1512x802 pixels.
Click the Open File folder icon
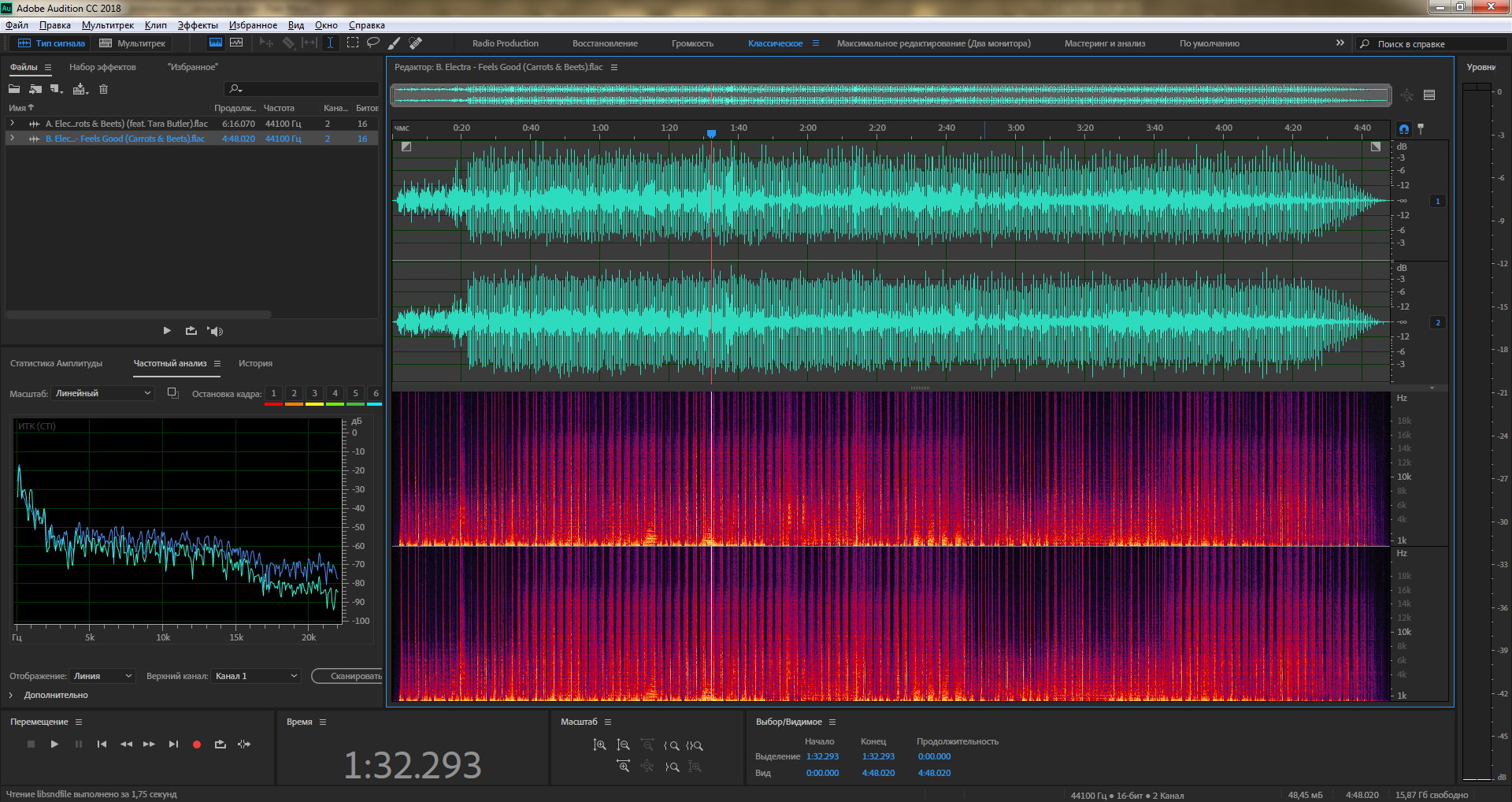(14, 89)
